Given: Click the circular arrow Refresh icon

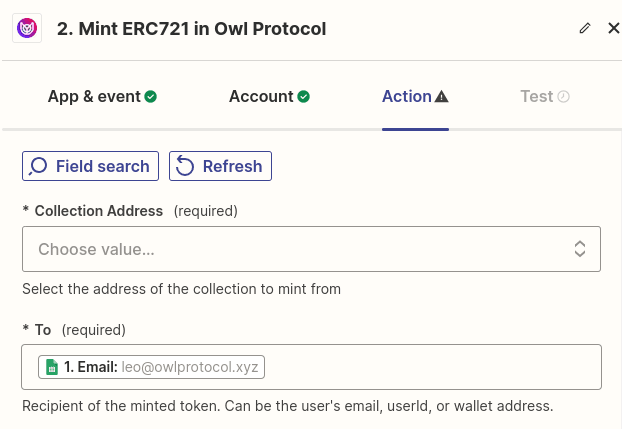Looking at the screenshot, I should tap(185, 166).
